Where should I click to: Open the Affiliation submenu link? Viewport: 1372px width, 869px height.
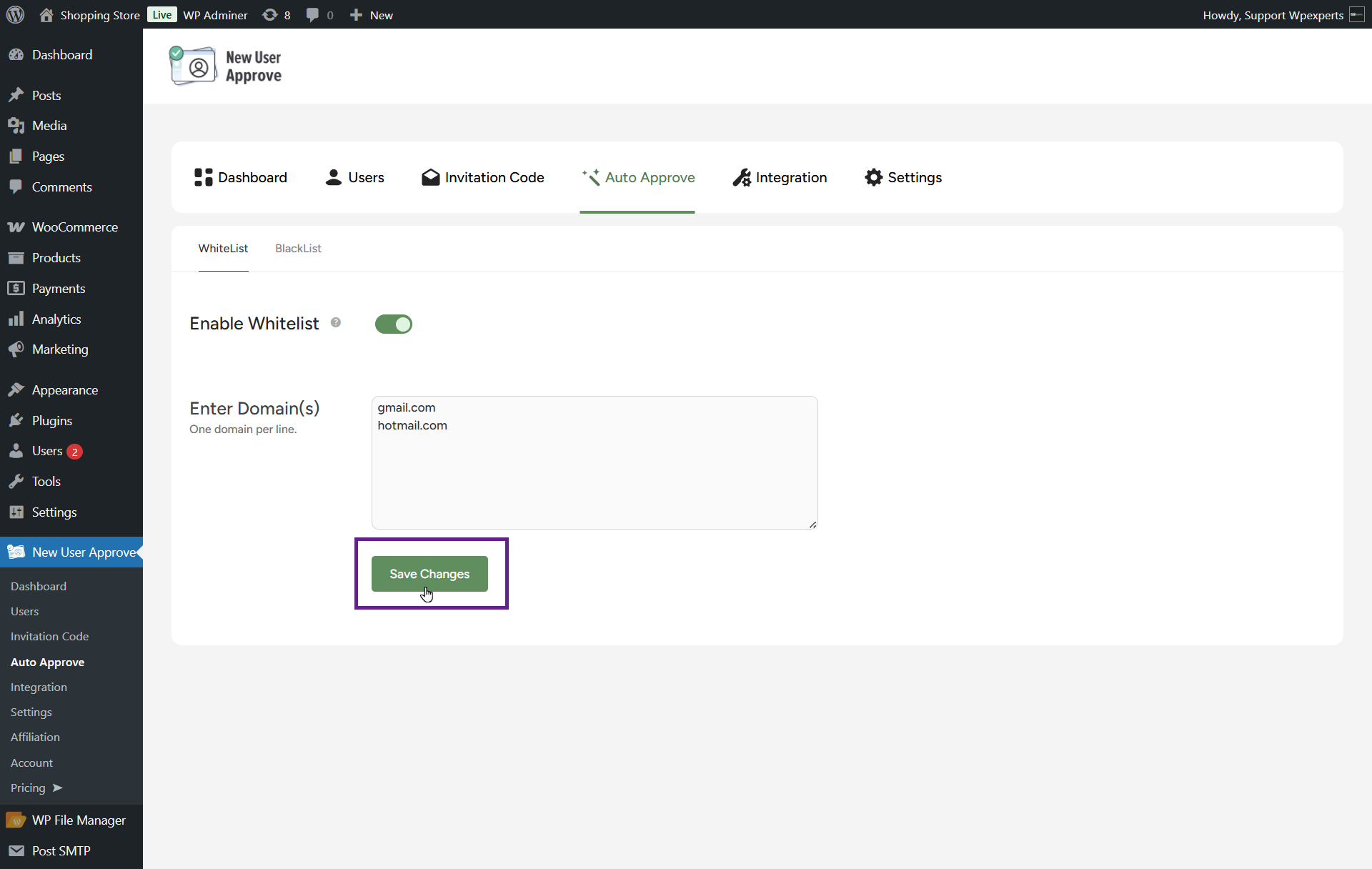(35, 738)
